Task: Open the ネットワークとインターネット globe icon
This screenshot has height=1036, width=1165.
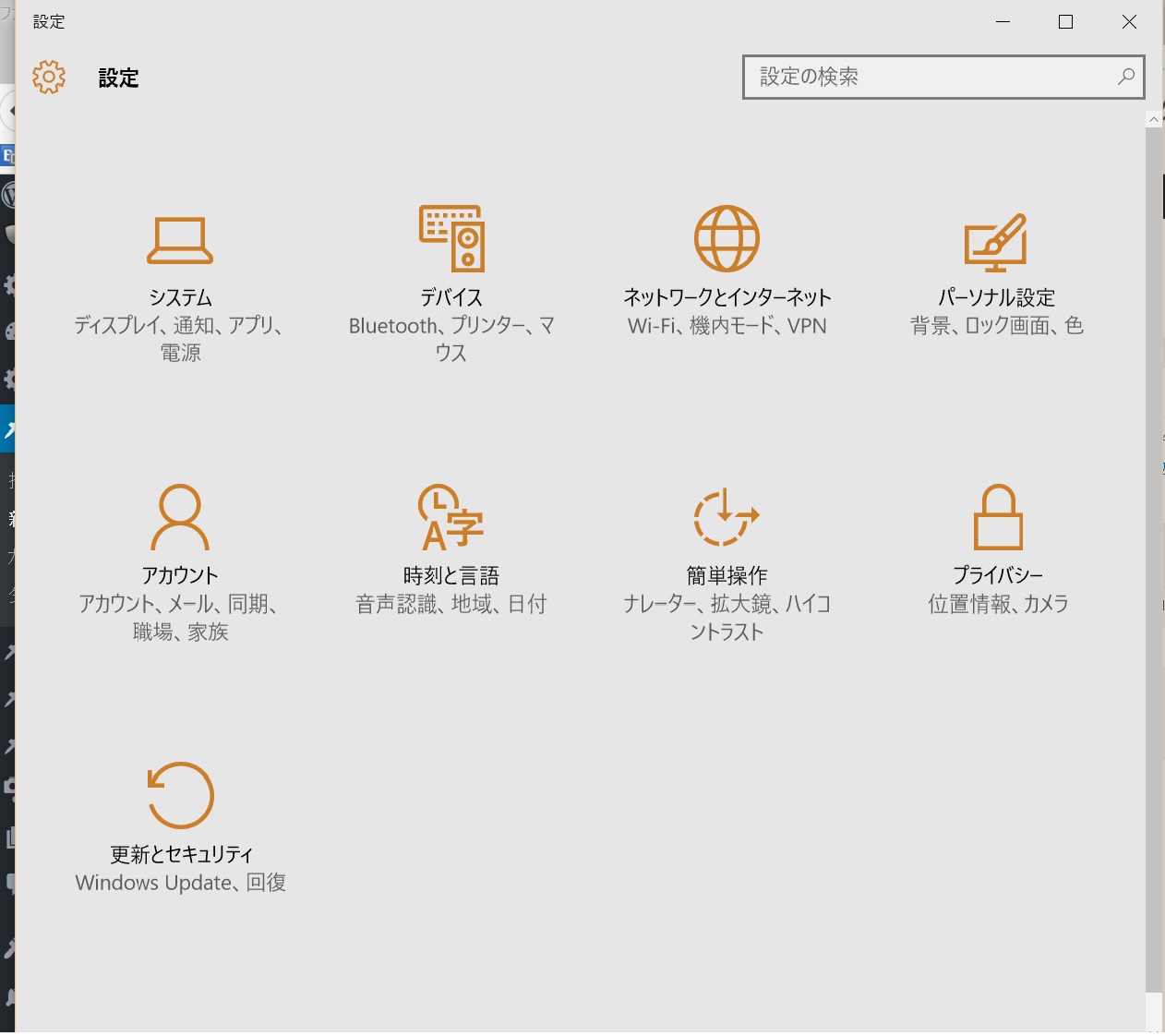Action: tap(727, 238)
